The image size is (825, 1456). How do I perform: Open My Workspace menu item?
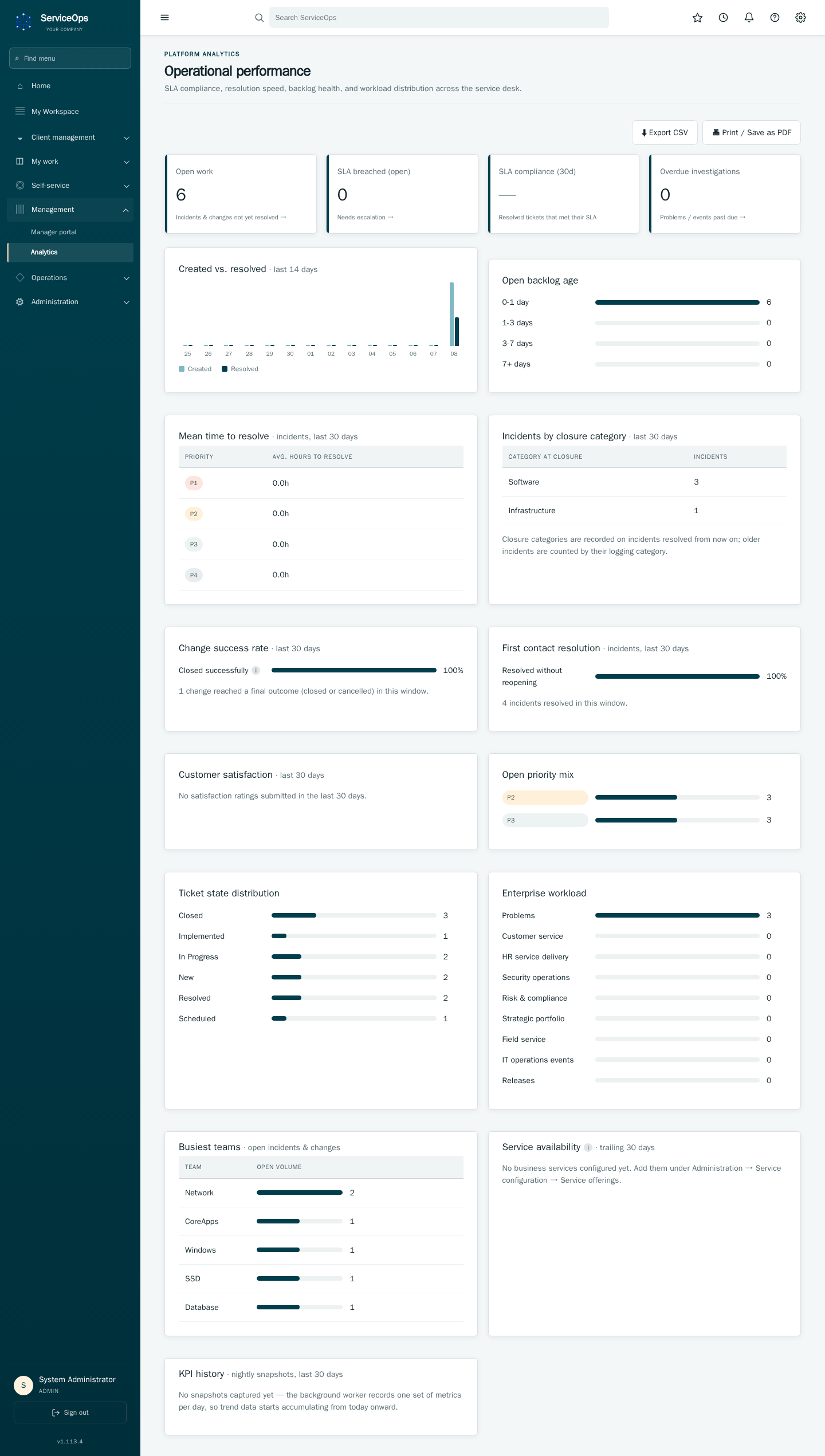[70, 112]
